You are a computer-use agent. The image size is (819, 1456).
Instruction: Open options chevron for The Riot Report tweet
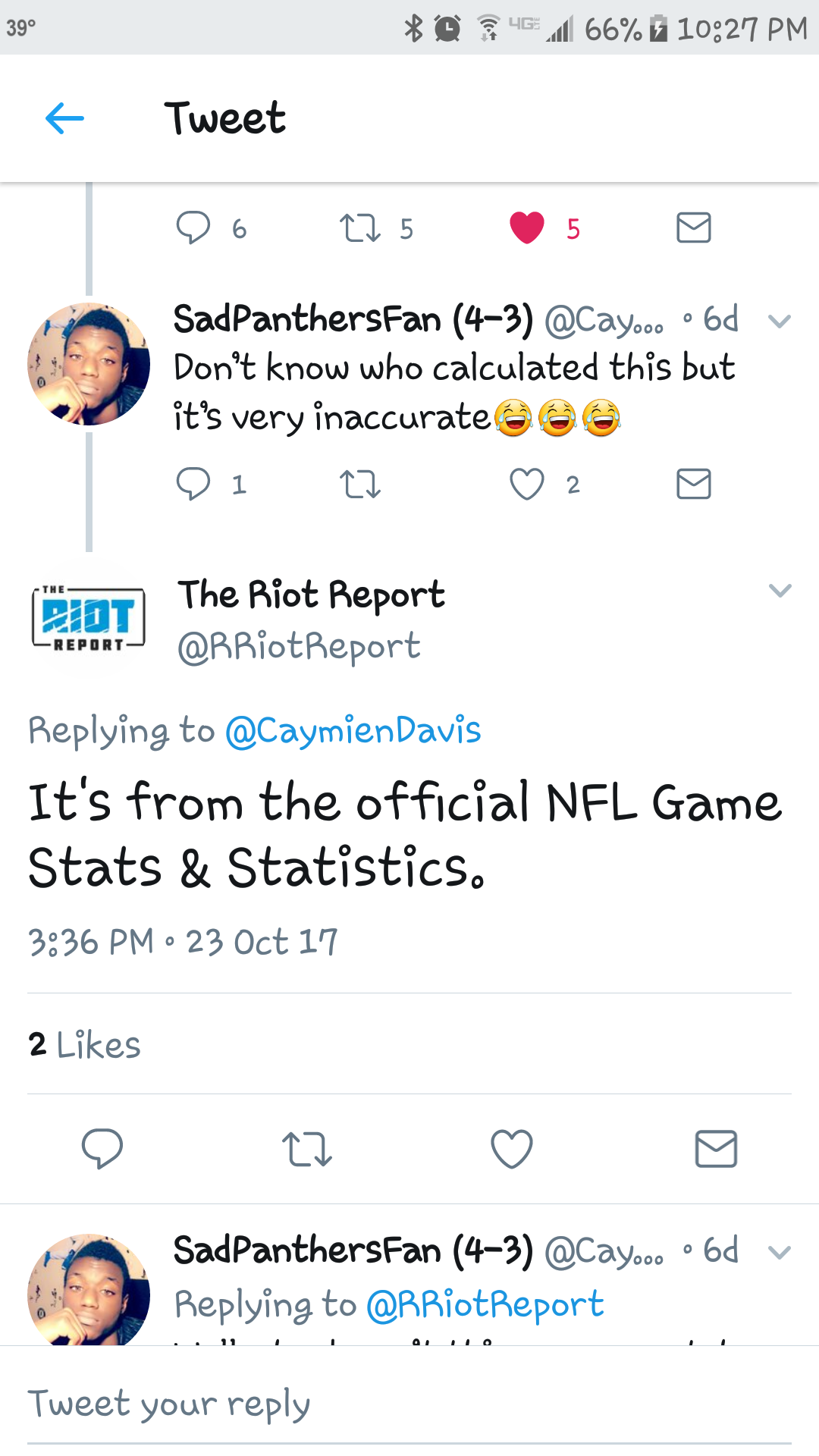pos(780,590)
